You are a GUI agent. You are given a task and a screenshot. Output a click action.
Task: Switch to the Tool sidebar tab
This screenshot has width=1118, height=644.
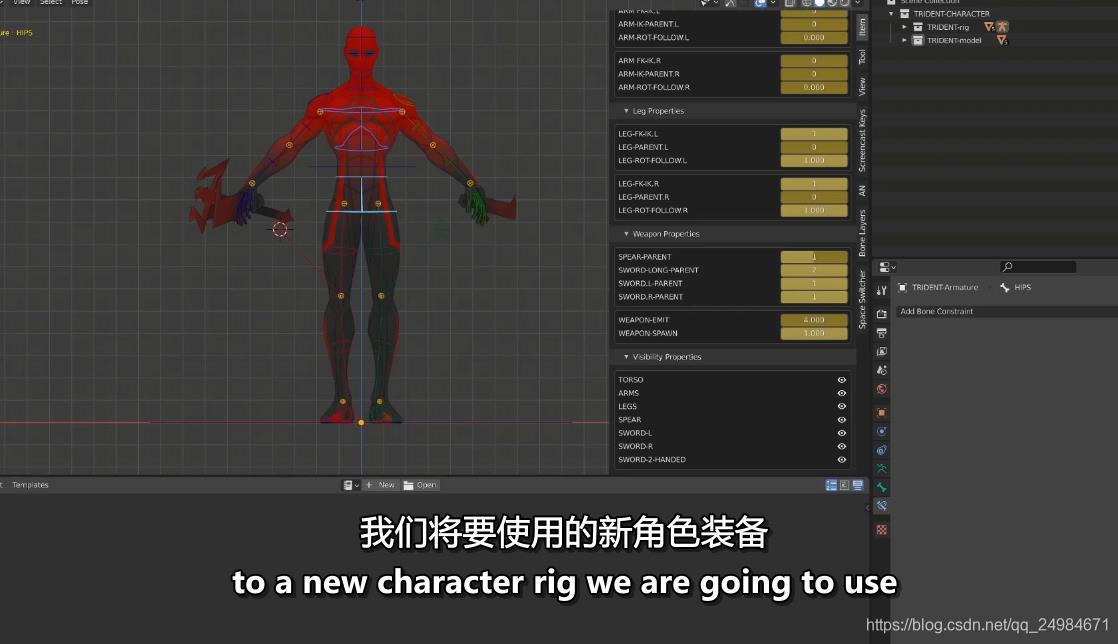click(x=862, y=57)
